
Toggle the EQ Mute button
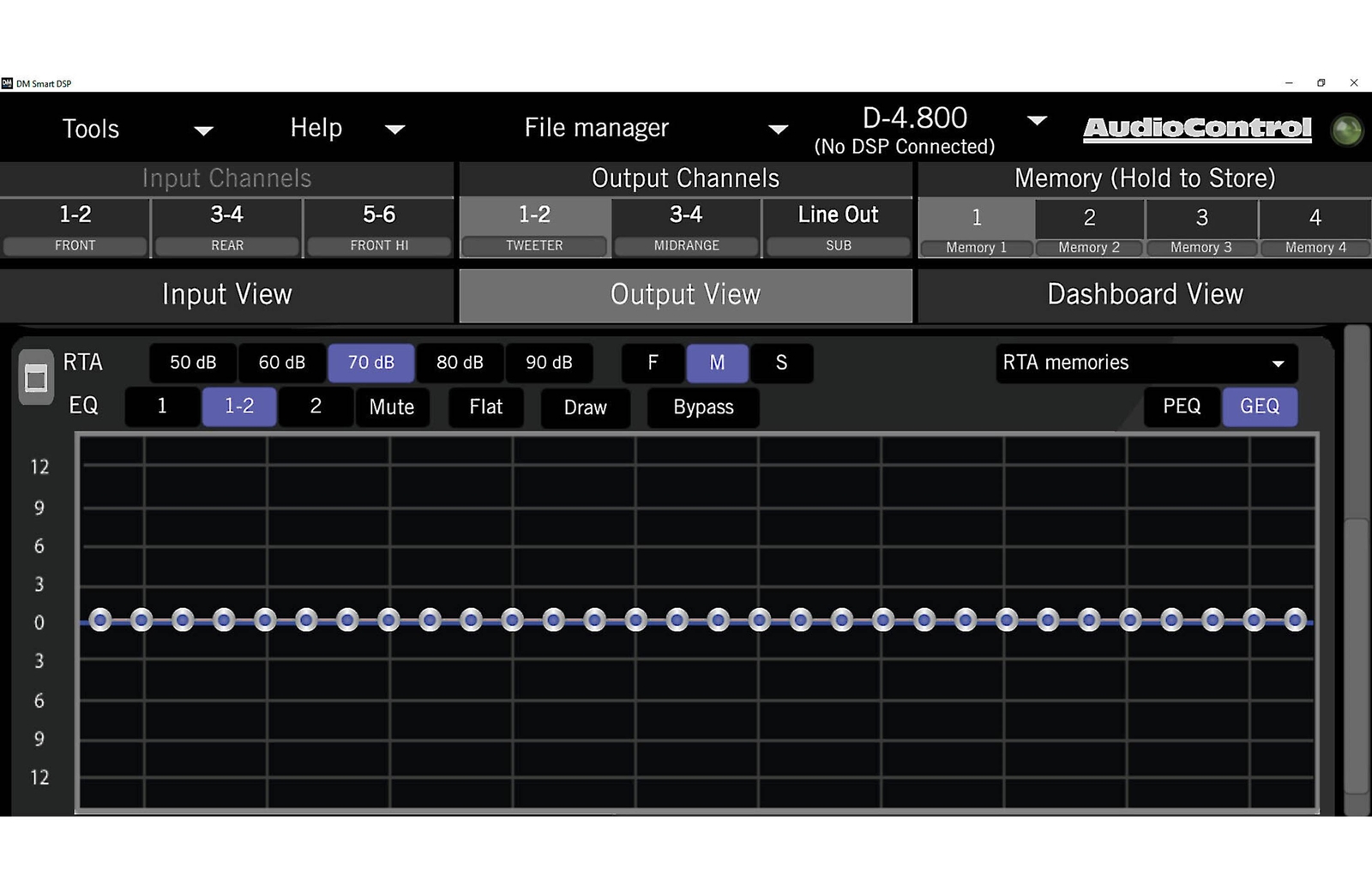392,407
